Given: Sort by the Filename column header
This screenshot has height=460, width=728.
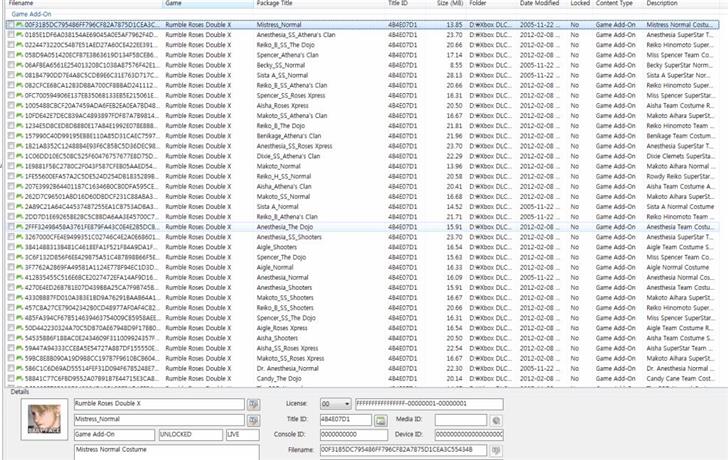Looking at the screenshot, I should (x=84, y=3).
